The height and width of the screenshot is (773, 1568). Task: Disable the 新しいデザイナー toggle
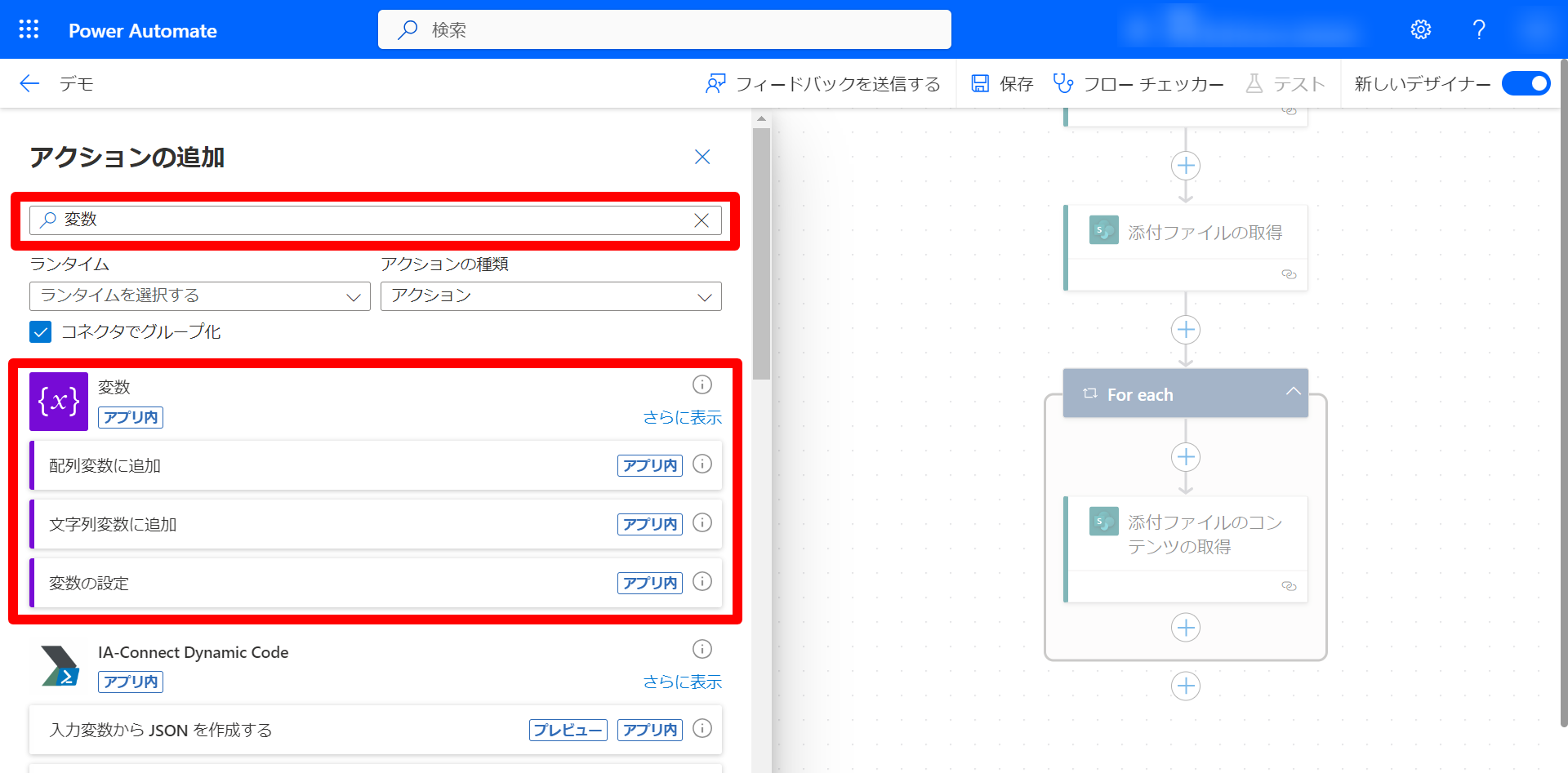1526,83
